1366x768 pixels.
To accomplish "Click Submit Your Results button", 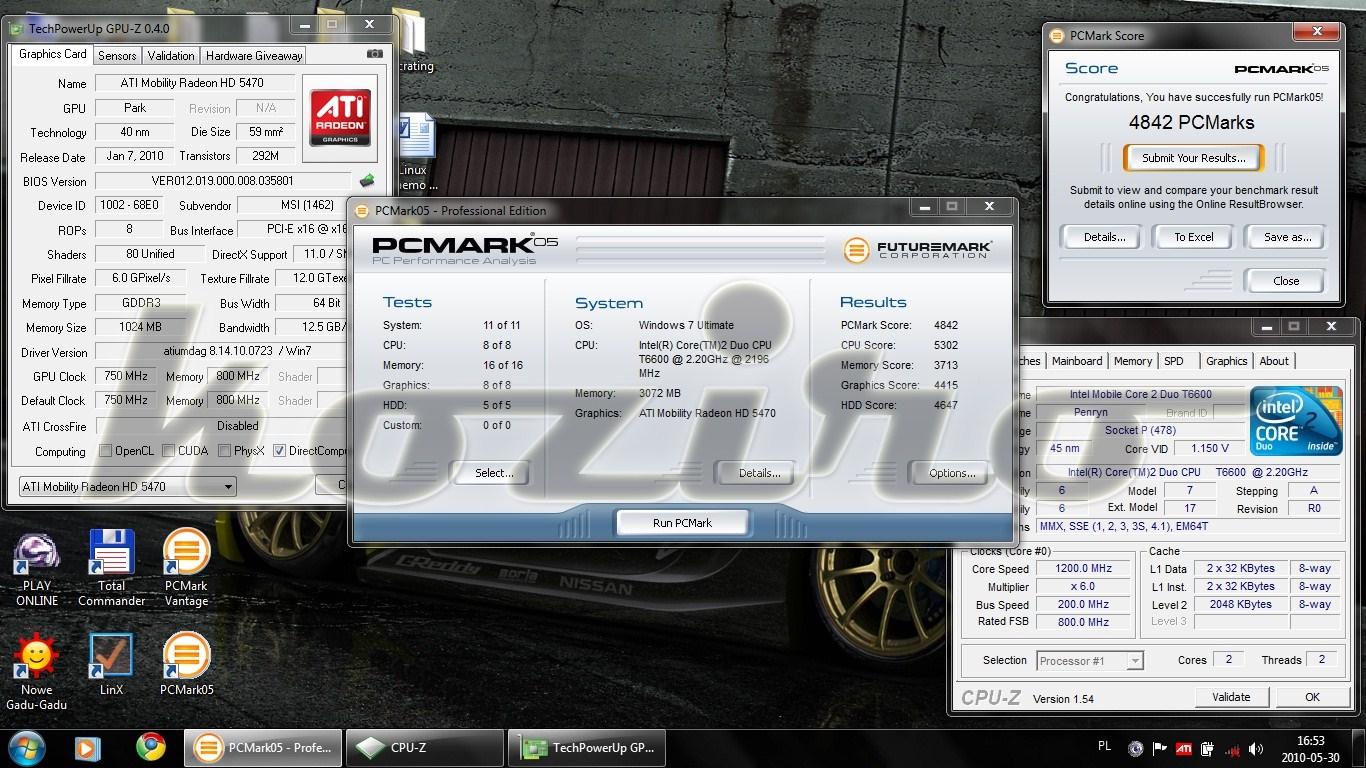I will point(1194,158).
